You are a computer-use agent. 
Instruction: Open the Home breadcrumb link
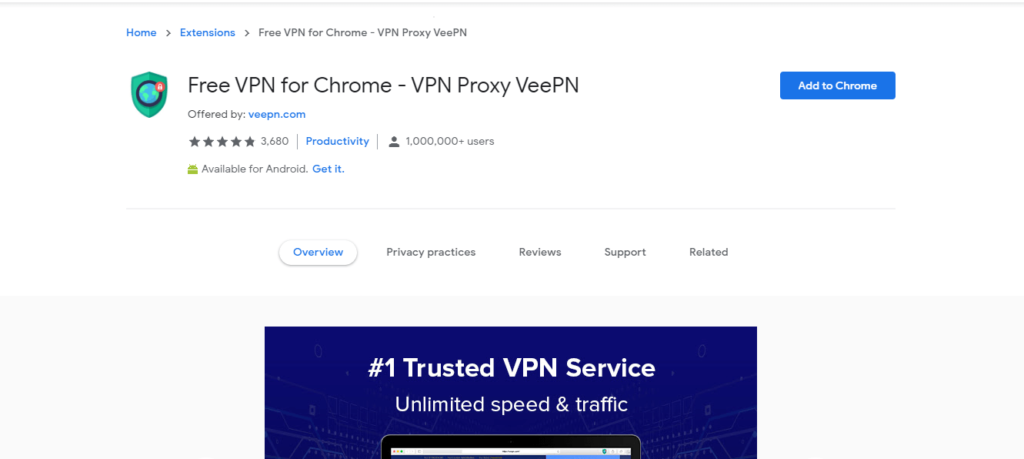coord(141,33)
